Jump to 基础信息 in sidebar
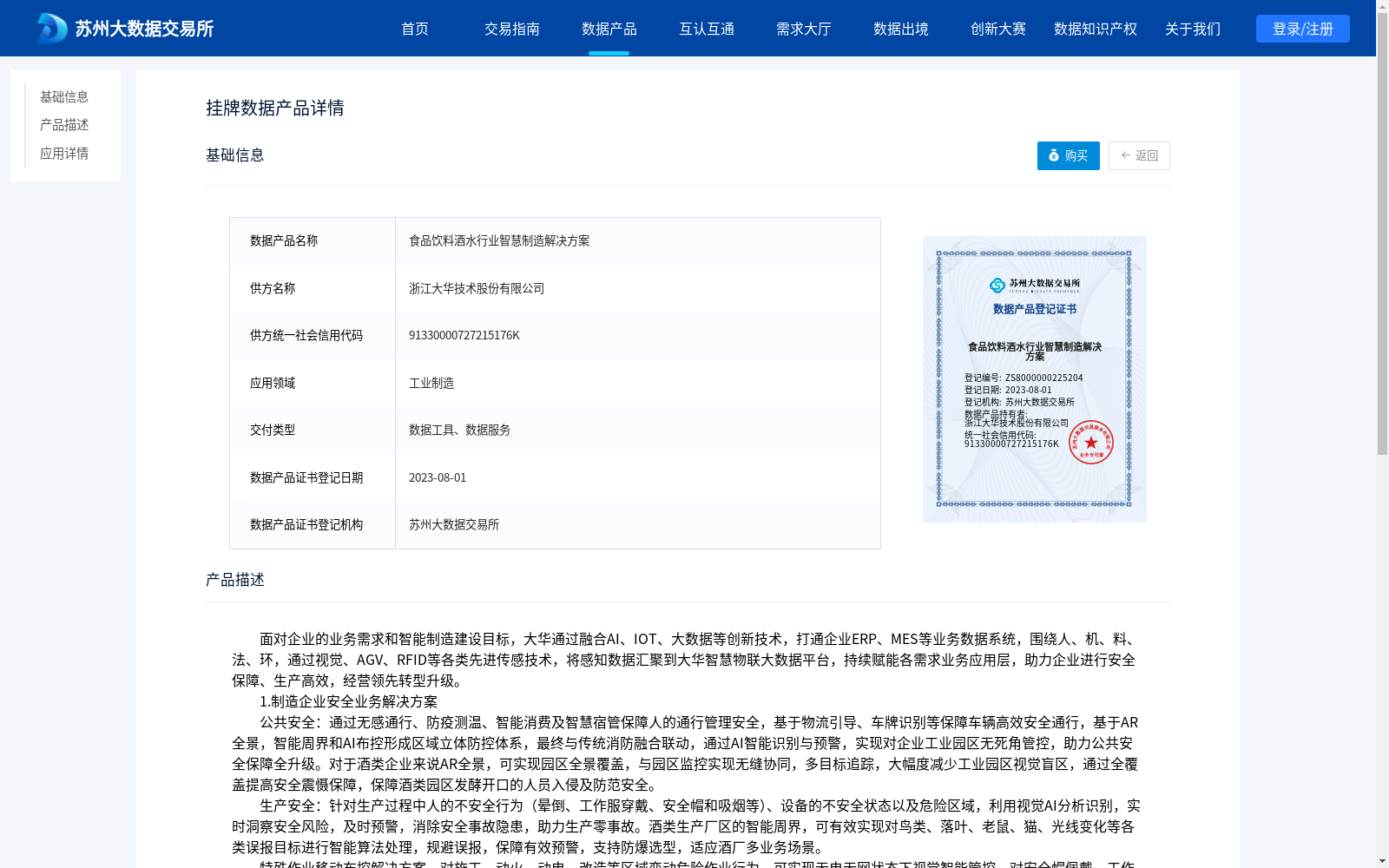Image resolution: width=1389 pixels, height=868 pixels. [64, 96]
